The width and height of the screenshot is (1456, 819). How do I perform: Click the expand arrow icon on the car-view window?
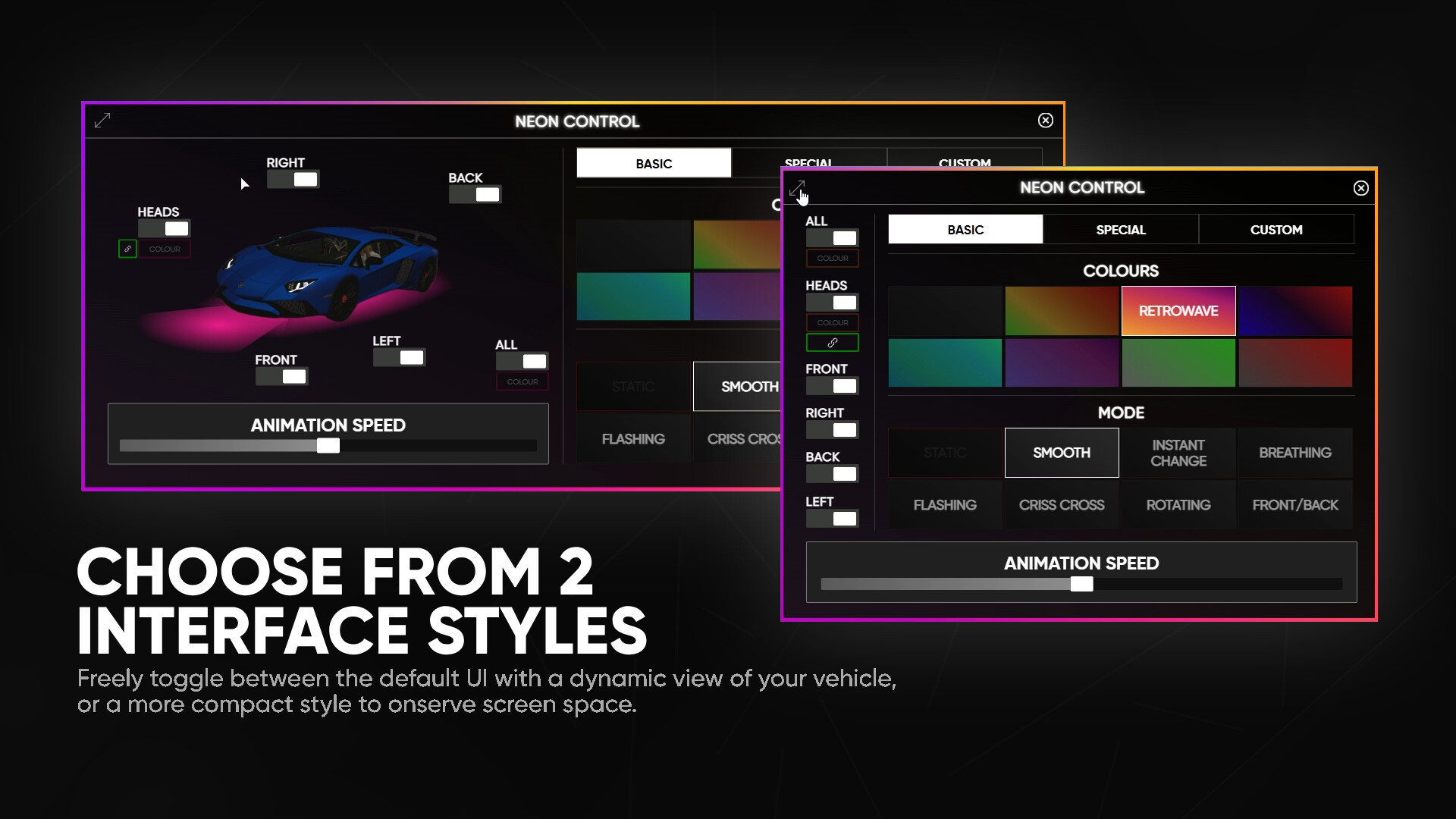pyautogui.click(x=102, y=121)
